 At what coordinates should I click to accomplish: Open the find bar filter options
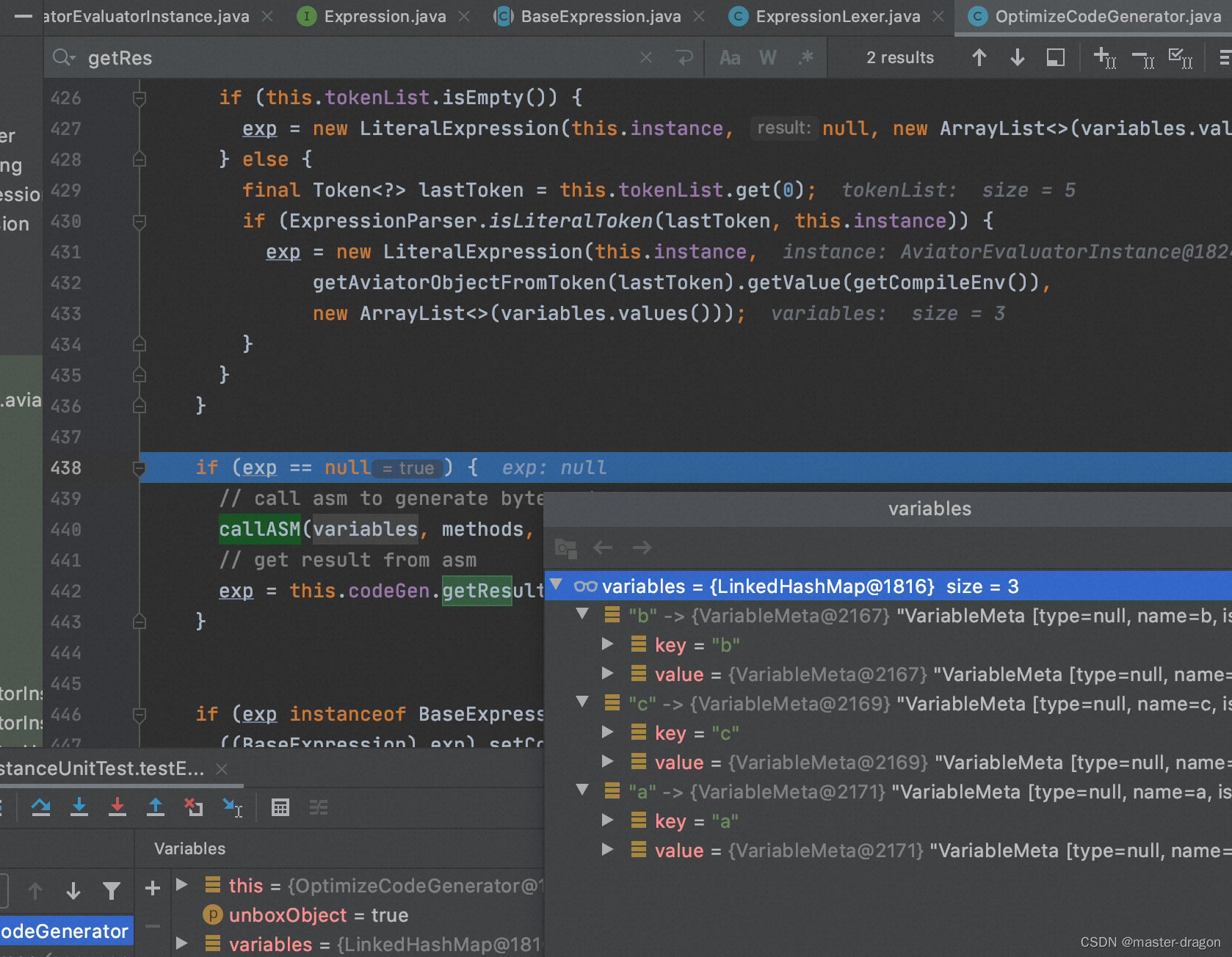[x=1225, y=57]
